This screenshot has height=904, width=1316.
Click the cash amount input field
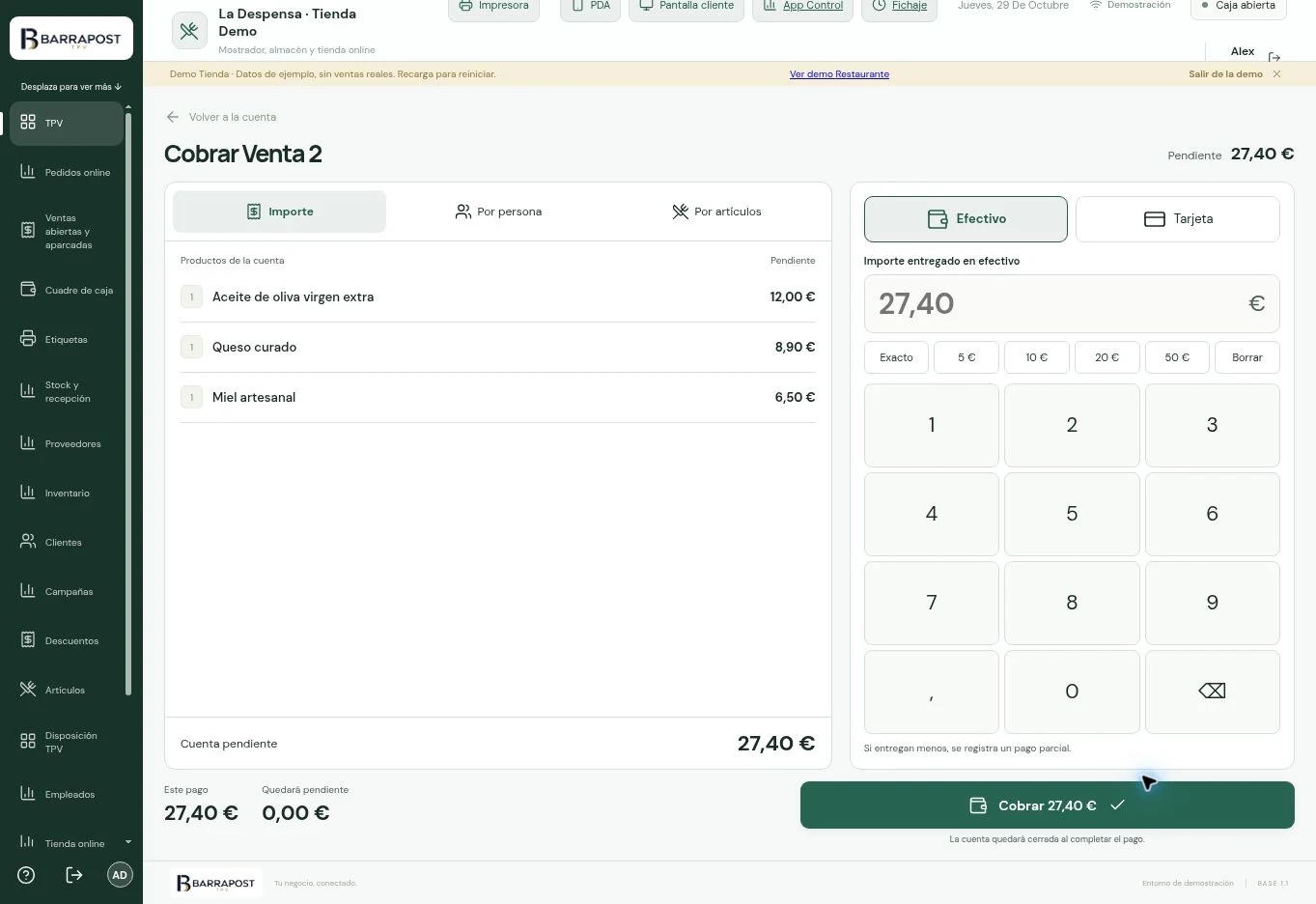point(1072,304)
